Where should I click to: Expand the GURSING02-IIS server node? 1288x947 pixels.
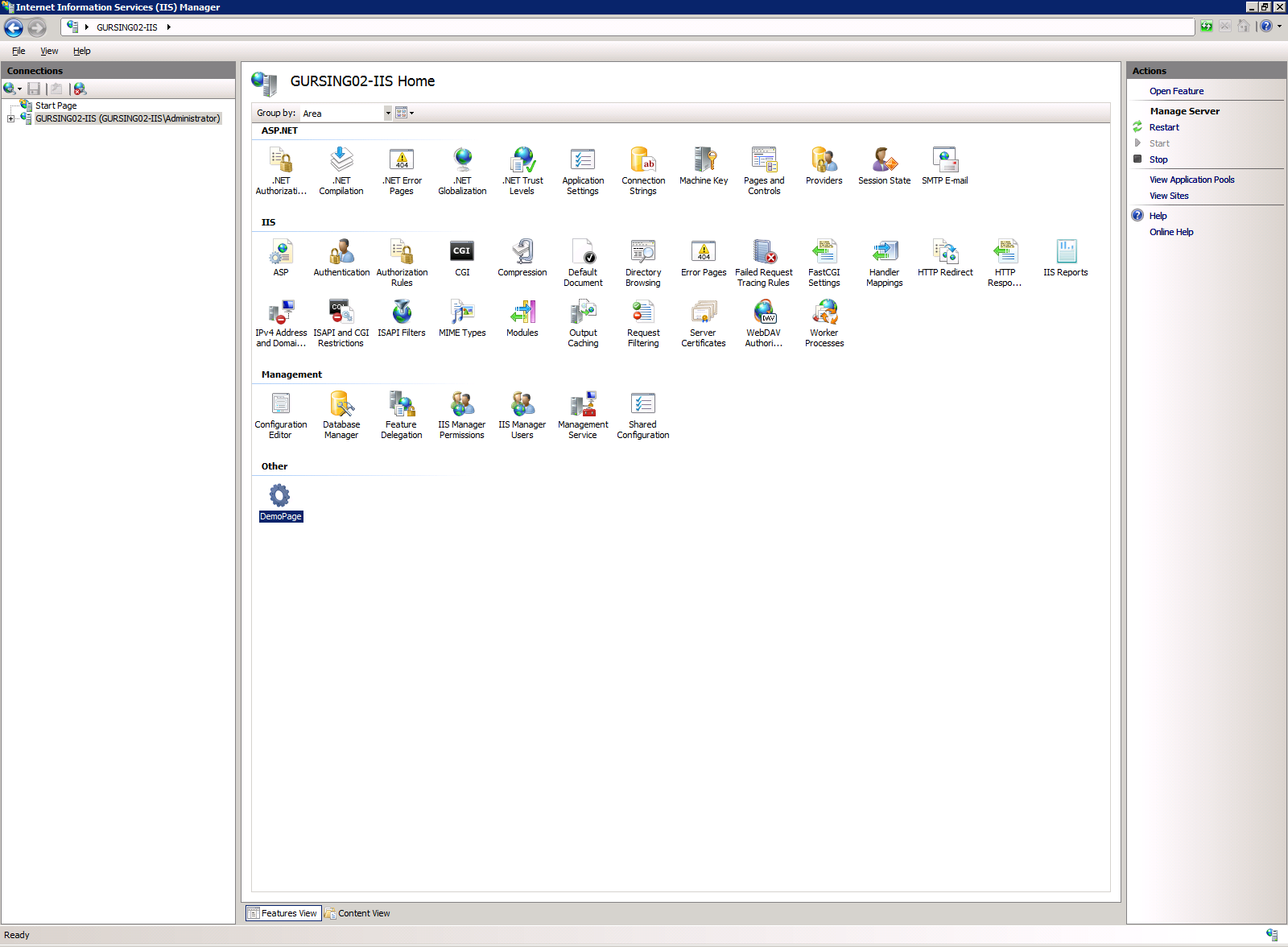tap(10, 118)
